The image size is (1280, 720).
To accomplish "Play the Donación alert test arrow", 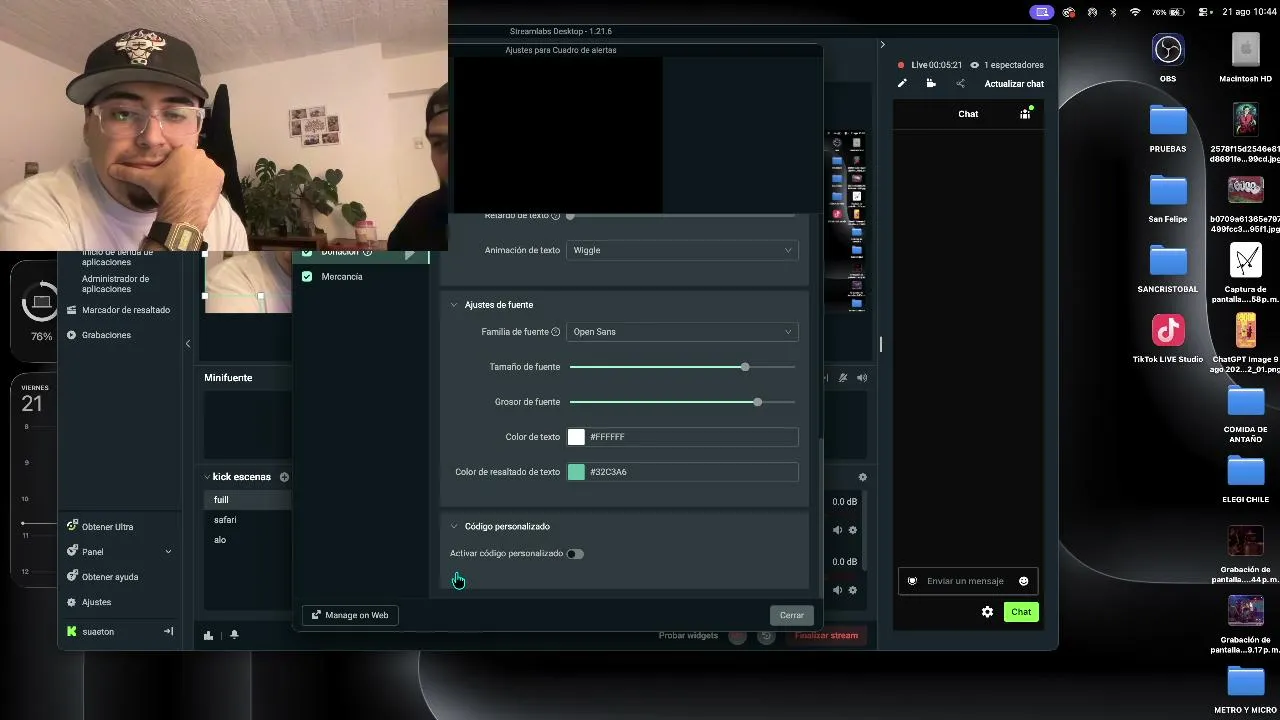I will [x=410, y=254].
